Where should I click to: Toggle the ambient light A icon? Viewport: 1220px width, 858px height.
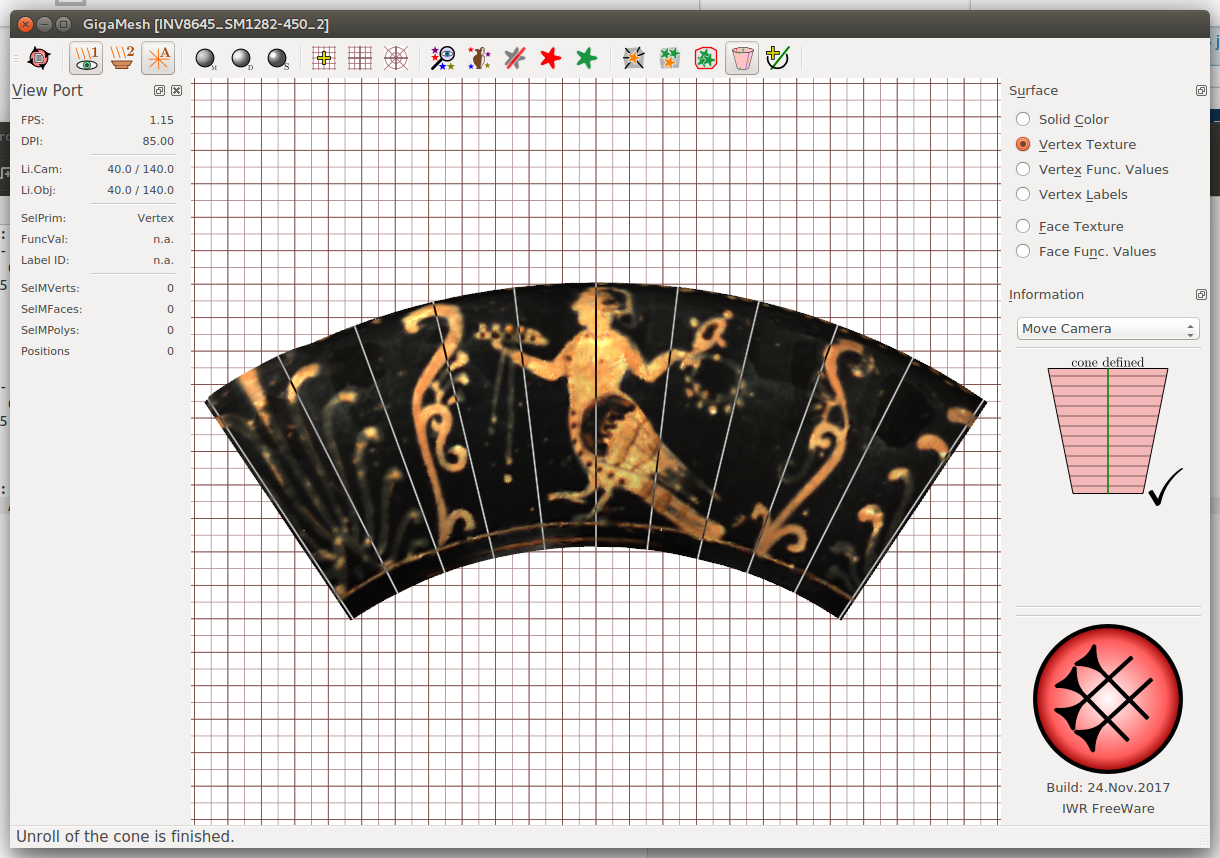[158, 59]
